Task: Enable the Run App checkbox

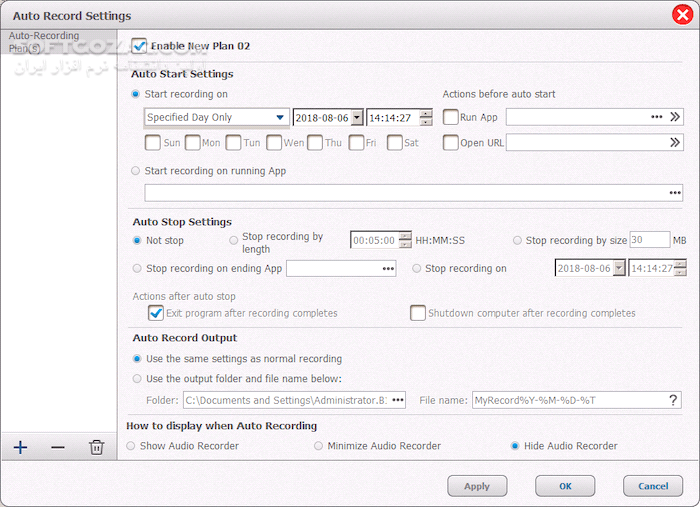Action: [451, 117]
